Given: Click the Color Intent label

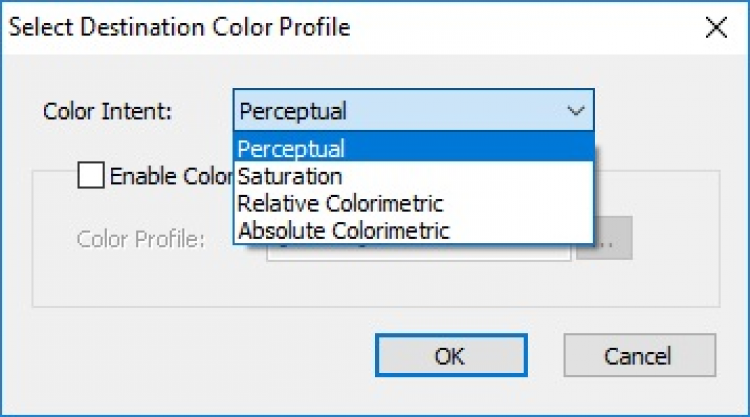Looking at the screenshot, I should [x=108, y=111].
